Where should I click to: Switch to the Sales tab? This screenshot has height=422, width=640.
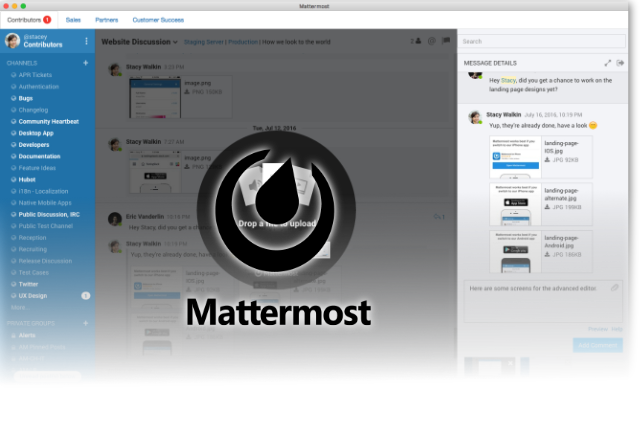pyautogui.click(x=73, y=20)
